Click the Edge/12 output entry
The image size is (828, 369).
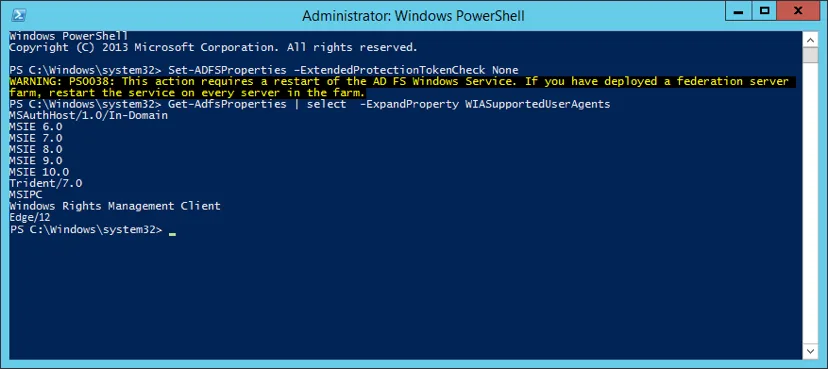coord(30,217)
